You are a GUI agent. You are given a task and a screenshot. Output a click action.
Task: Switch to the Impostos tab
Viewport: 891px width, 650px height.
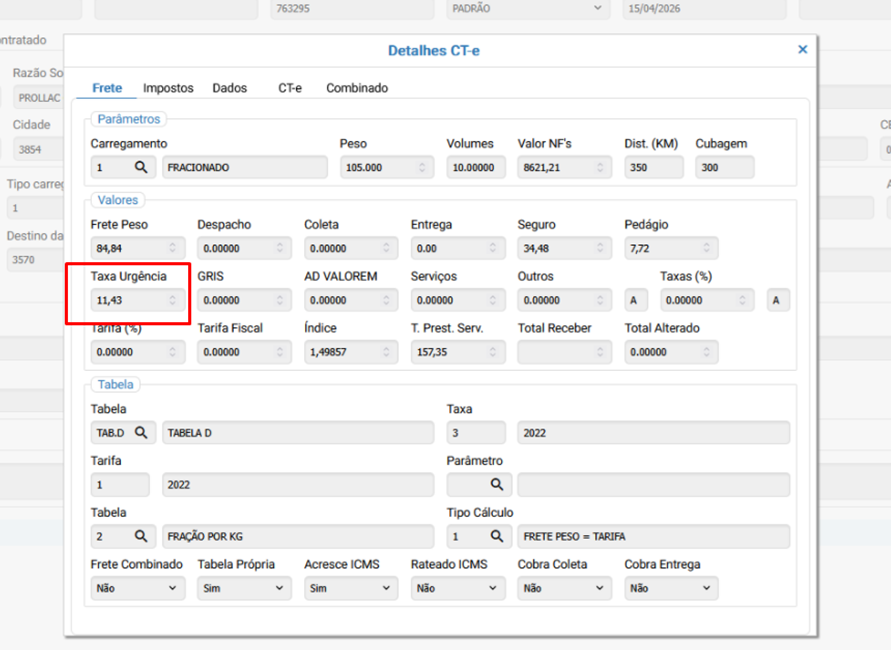[167, 88]
